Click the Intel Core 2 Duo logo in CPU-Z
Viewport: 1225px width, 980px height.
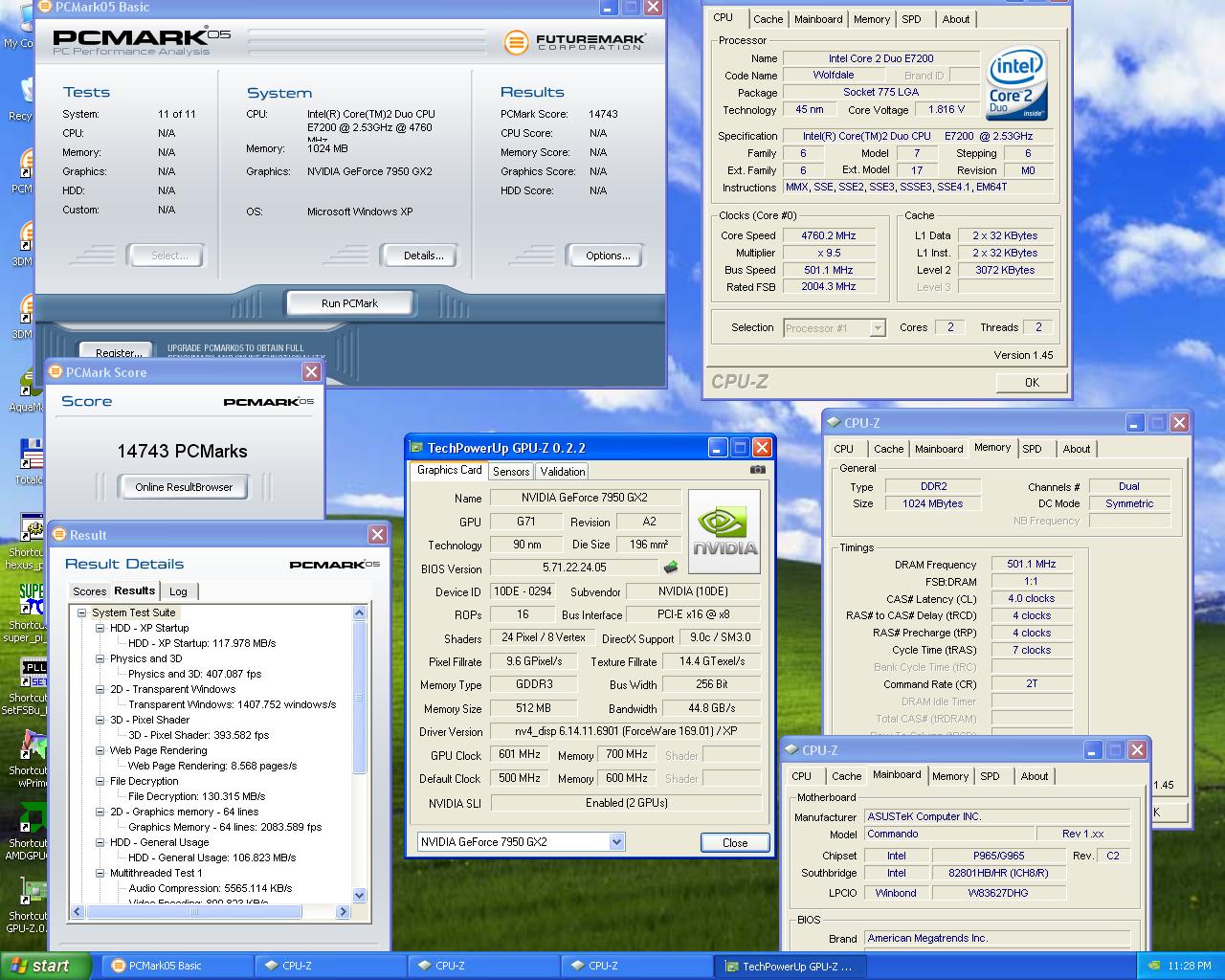pyautogui.click(x=1015, y=83)
